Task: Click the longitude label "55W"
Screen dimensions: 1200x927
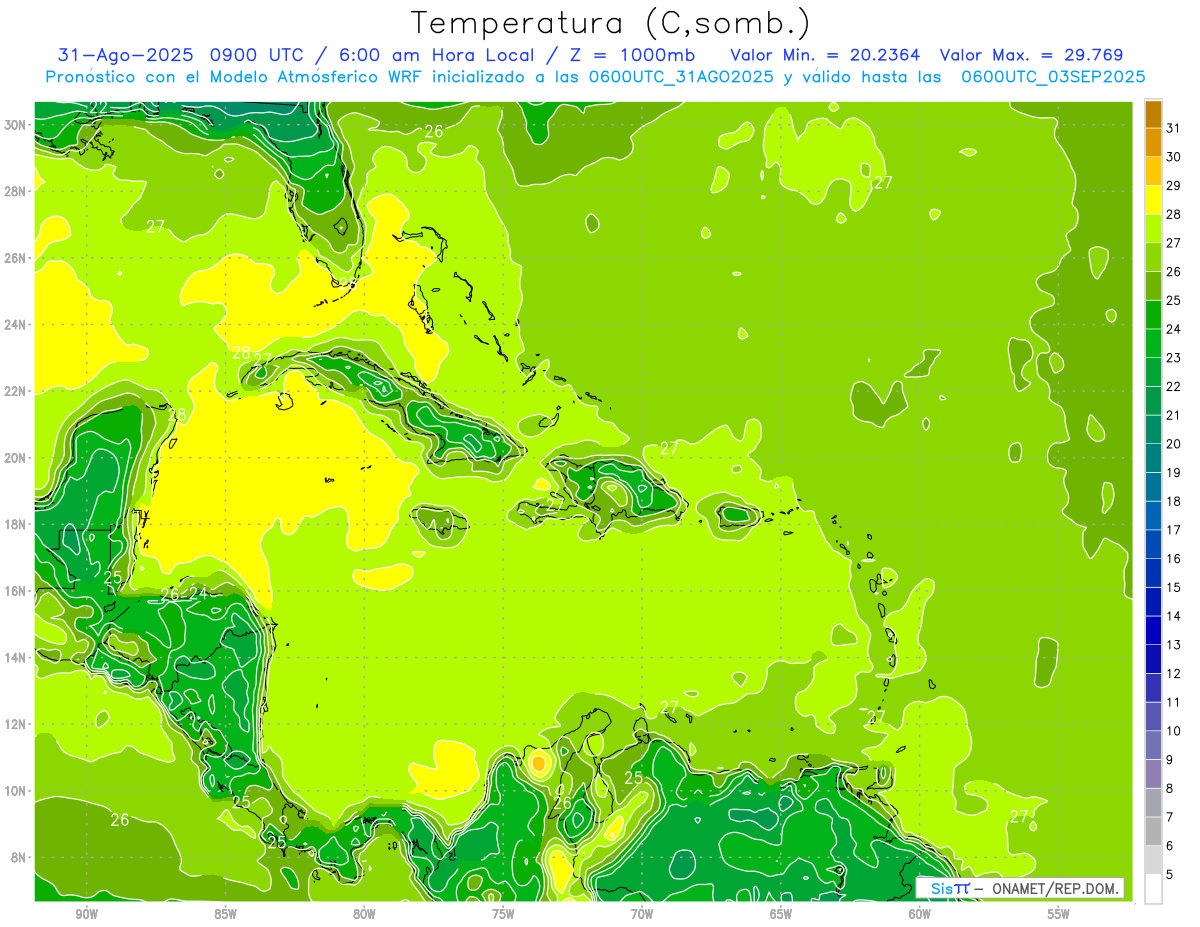Action: pos(1058,914)
